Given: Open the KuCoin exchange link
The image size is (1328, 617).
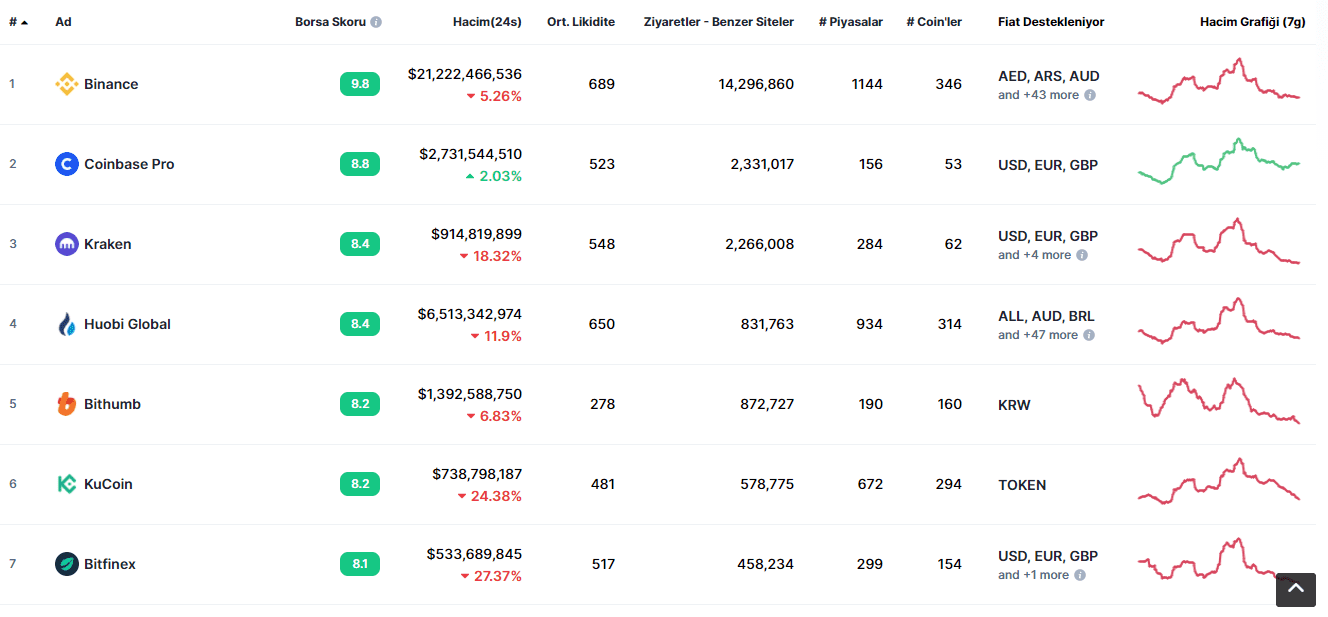Looking at the screenshot, I should click(108, 484).
